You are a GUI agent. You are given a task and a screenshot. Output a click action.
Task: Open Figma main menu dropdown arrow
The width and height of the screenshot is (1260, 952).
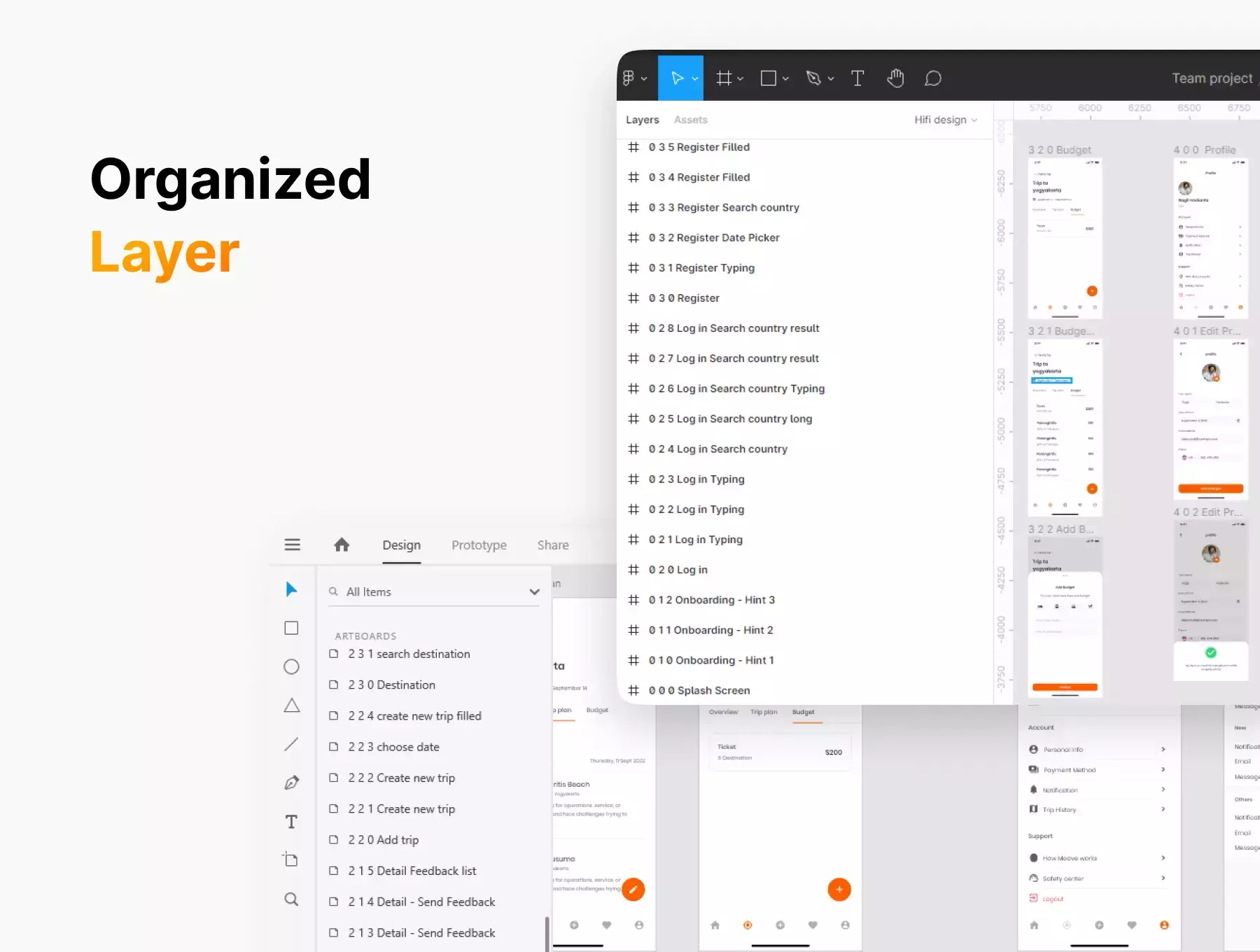[x=644, y=78]
